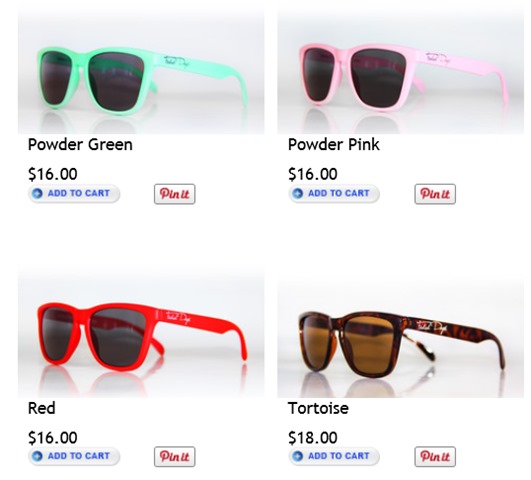Click the blue arrow icon beside Powder Green's cart button
Viewport: 531px width, 480px height.
click(37, 193)
